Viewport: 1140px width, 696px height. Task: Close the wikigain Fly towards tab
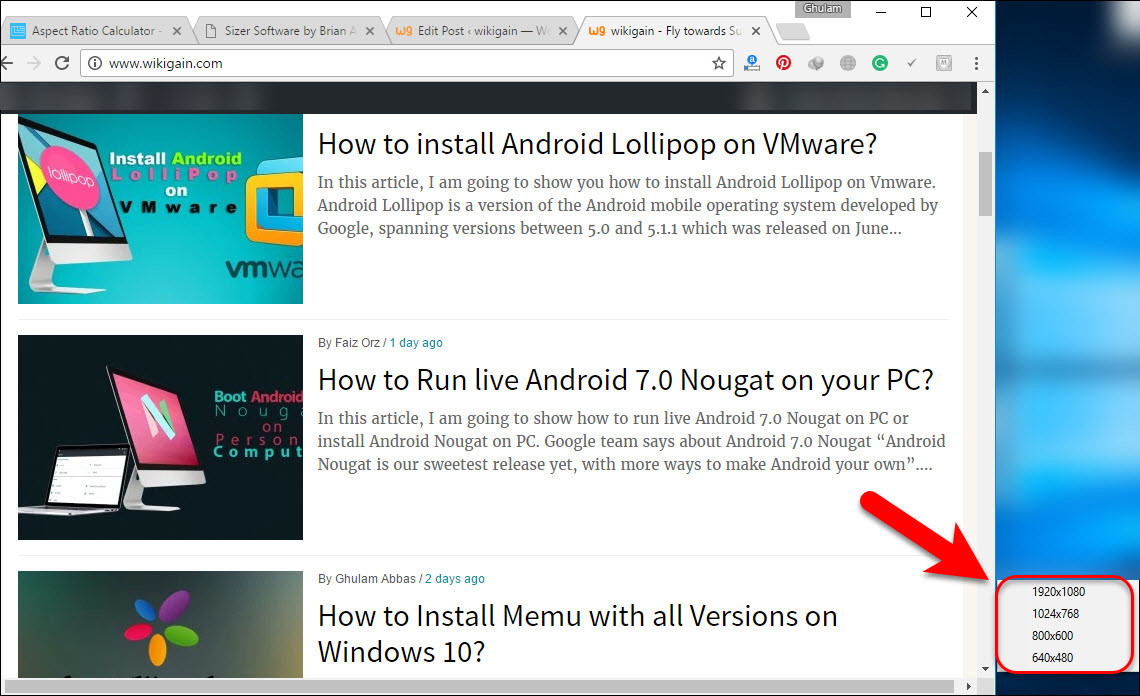tap(756, 31)
